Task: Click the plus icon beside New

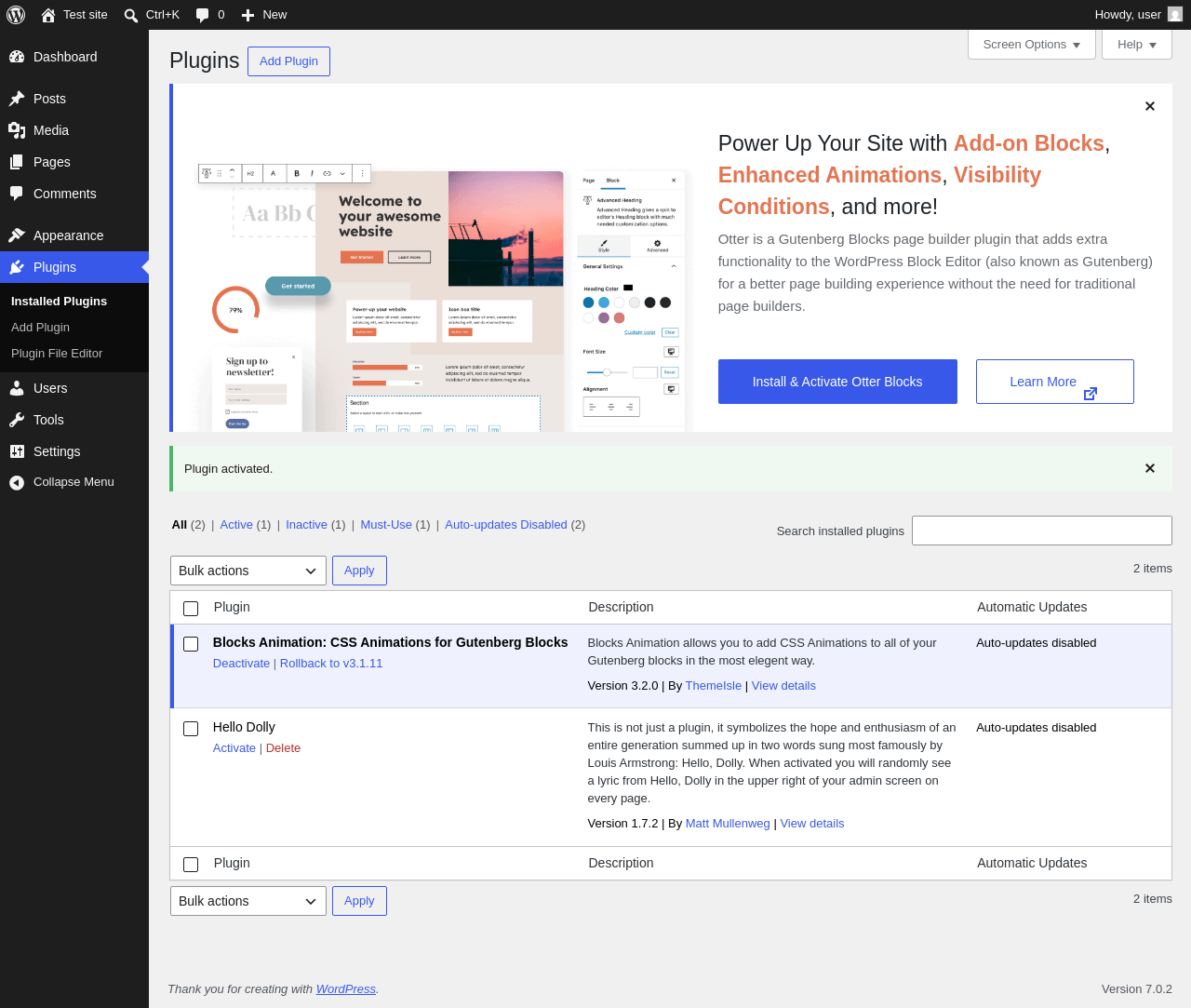Action: (x=248, y=15)
